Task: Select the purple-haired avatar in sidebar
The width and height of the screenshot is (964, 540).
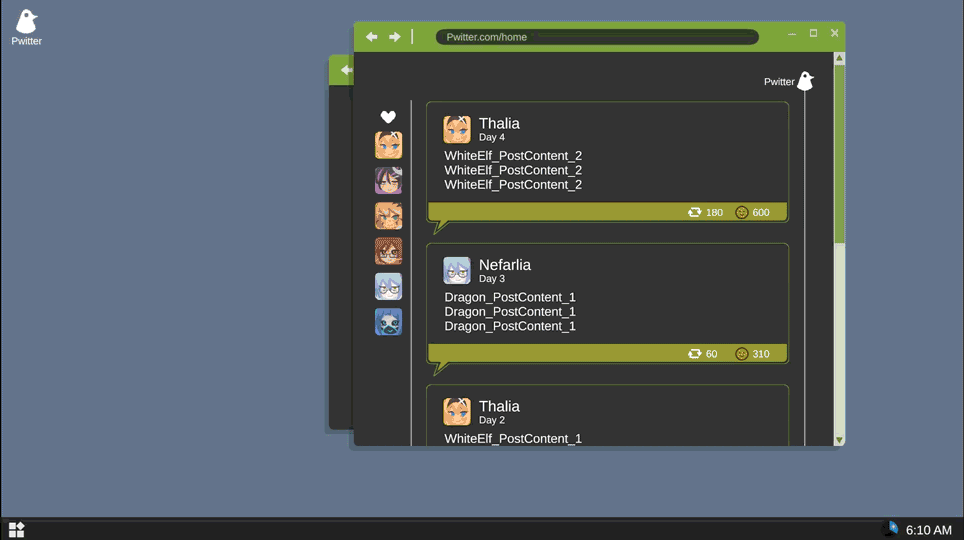Action: coord(388,180)
